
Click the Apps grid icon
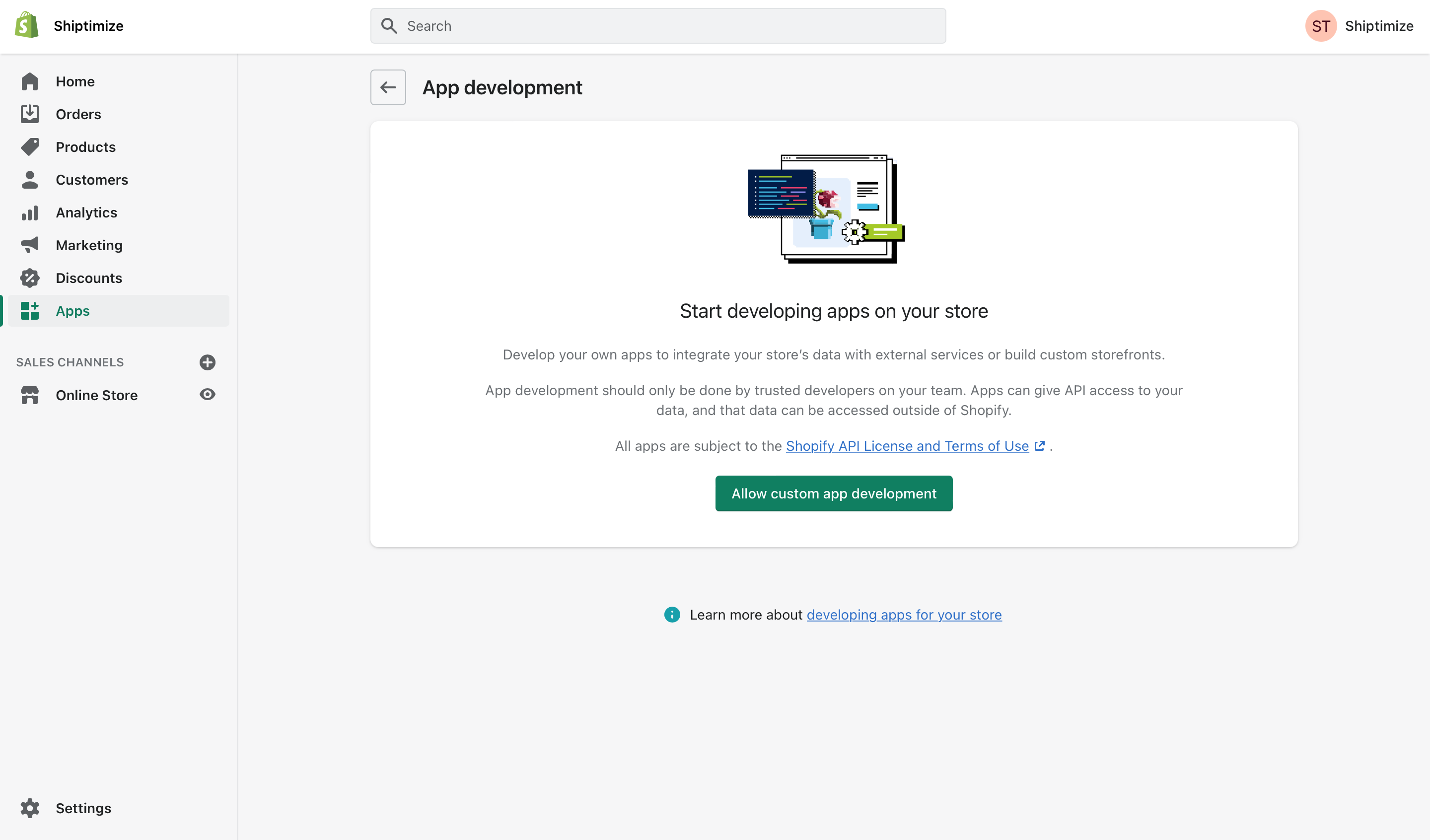pyautogui.click(x=29, y=311)
